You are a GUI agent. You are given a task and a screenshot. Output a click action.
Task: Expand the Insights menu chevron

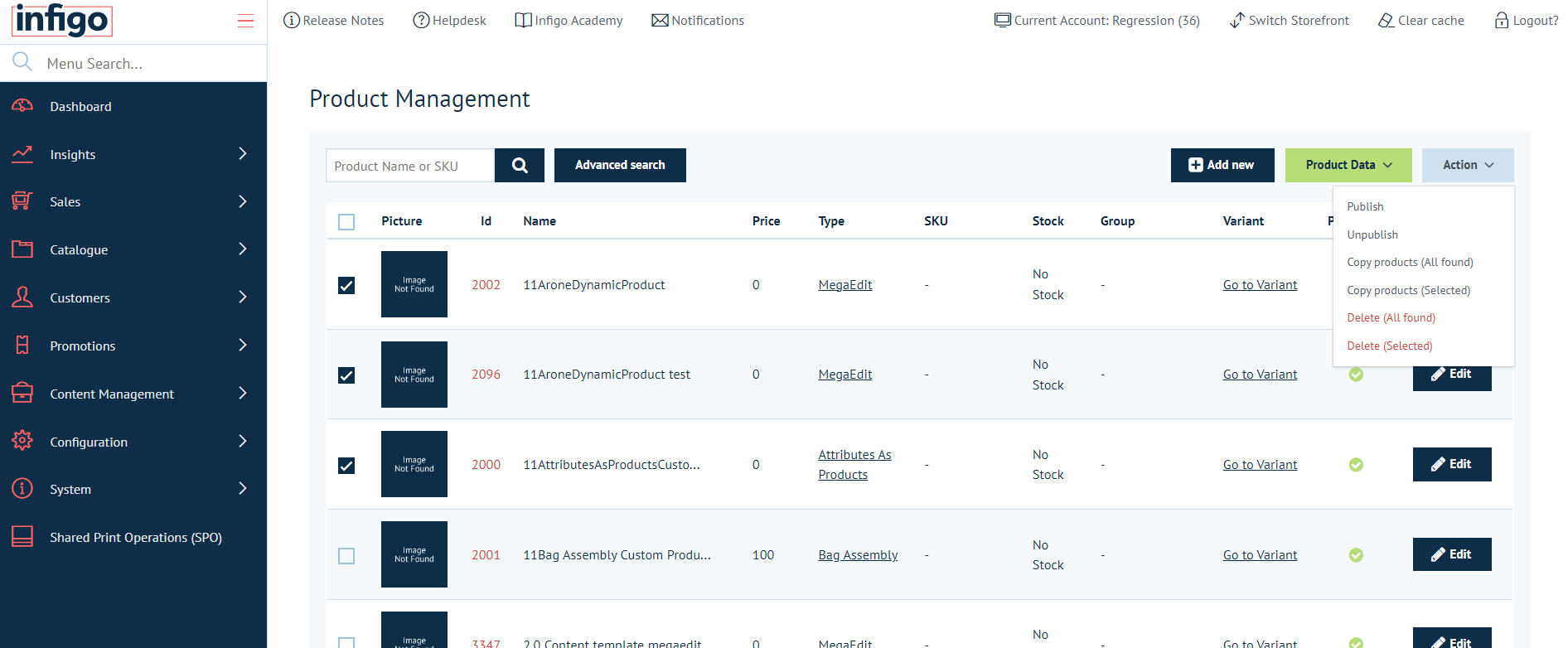[243, 153]
